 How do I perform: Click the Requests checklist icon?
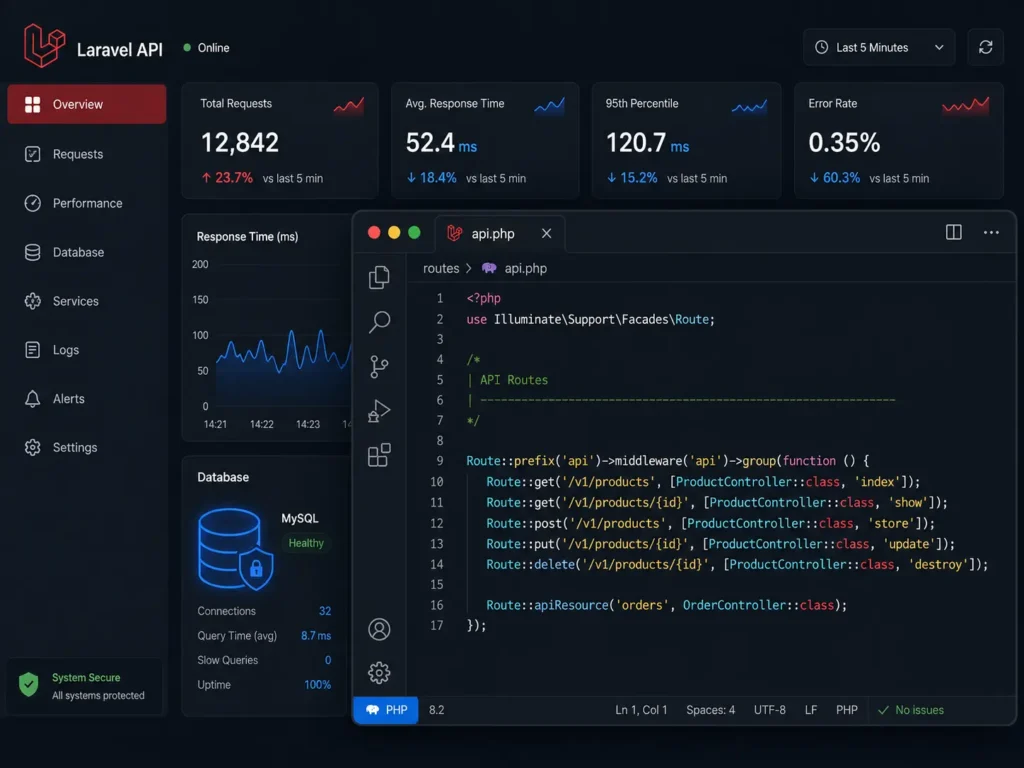click(x=33, y=154)
